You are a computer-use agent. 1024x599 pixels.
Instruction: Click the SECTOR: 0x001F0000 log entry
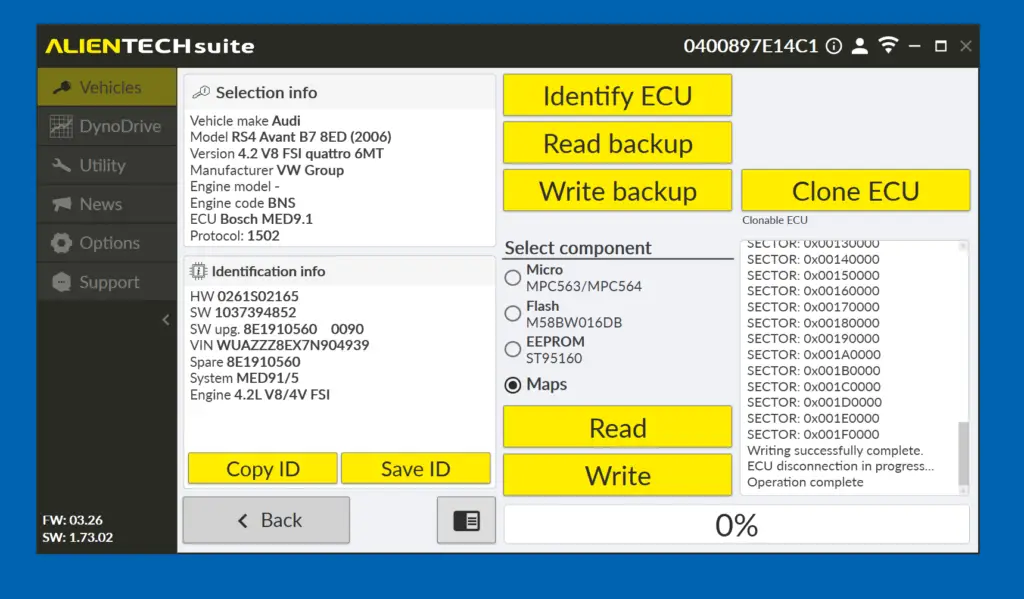pos(813,434)
